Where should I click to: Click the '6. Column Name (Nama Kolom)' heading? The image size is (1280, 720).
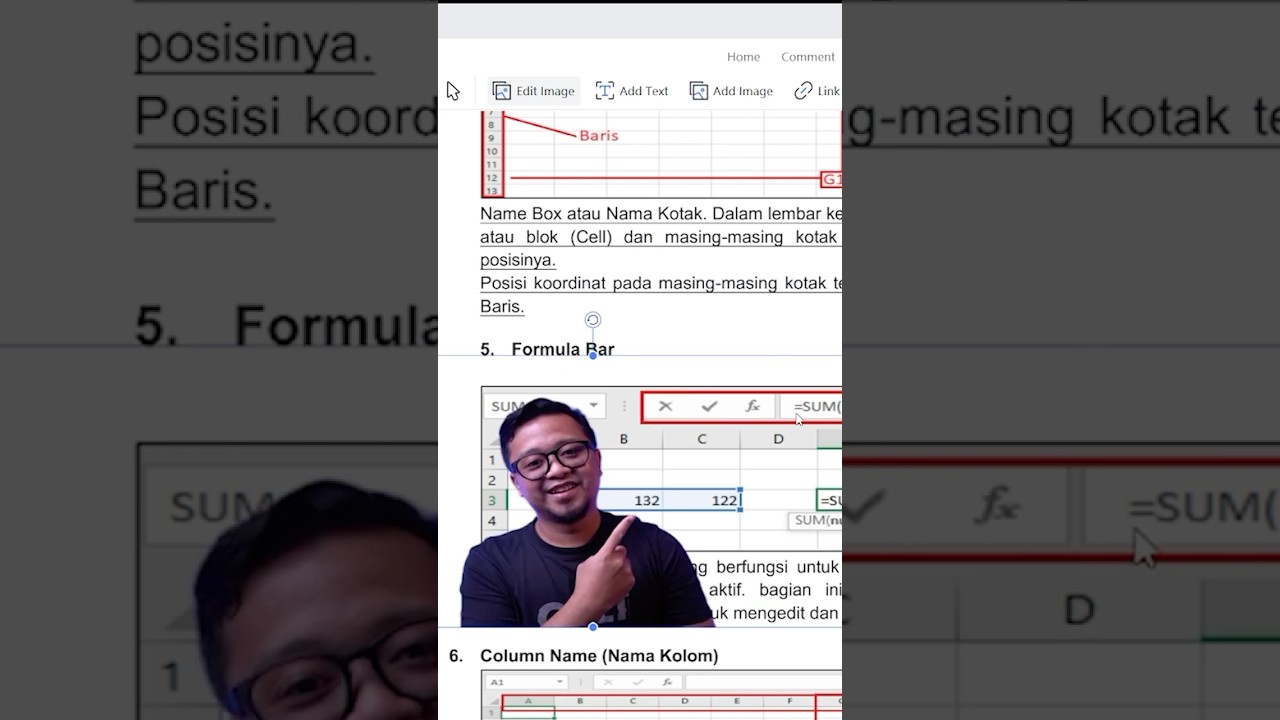[x=584, y=656]
